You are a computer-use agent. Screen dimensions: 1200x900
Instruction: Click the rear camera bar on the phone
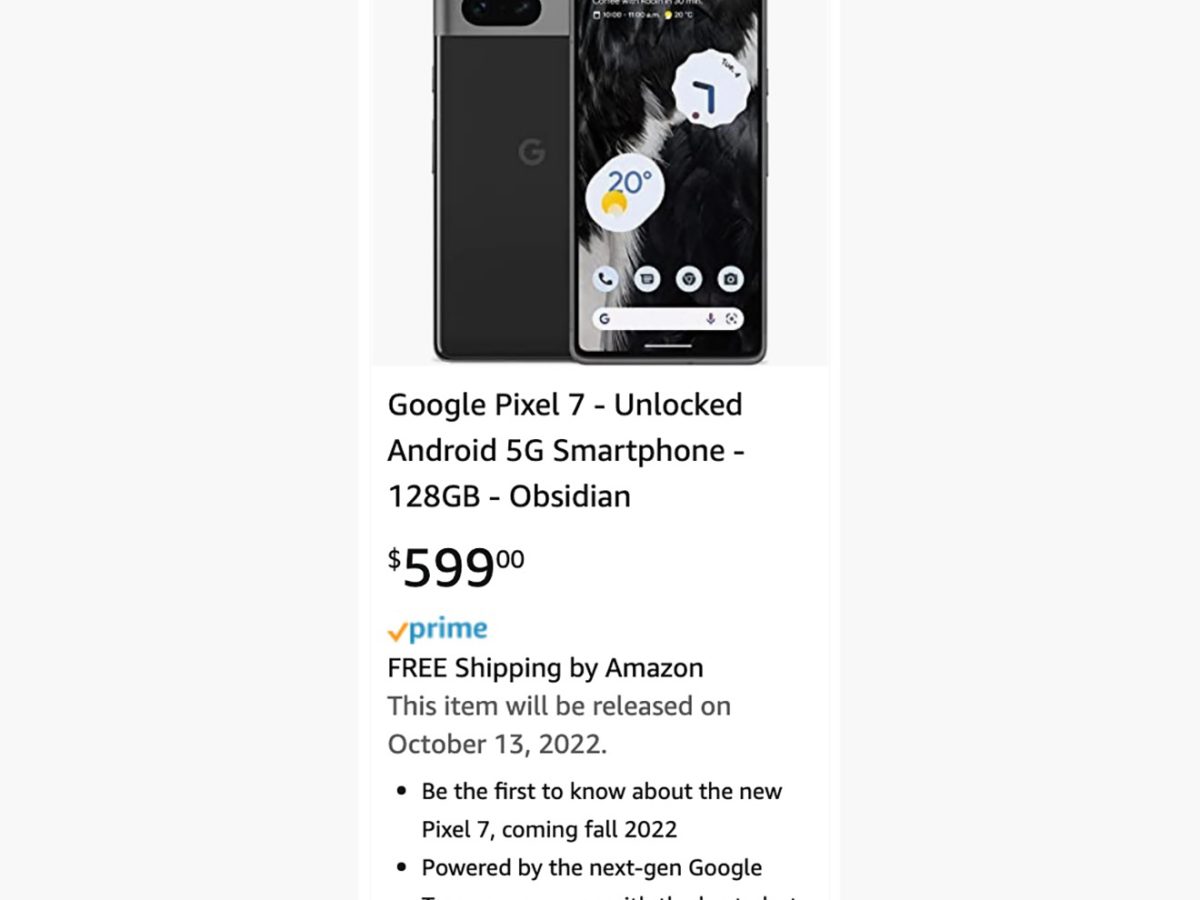pos(500,12)
